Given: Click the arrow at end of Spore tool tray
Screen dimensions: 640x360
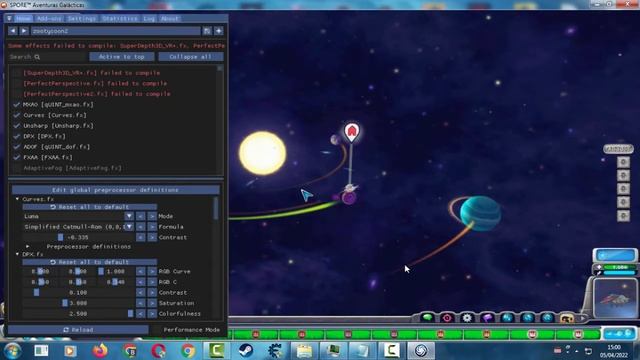Looking at the screenshot, I should click(582, 318).
